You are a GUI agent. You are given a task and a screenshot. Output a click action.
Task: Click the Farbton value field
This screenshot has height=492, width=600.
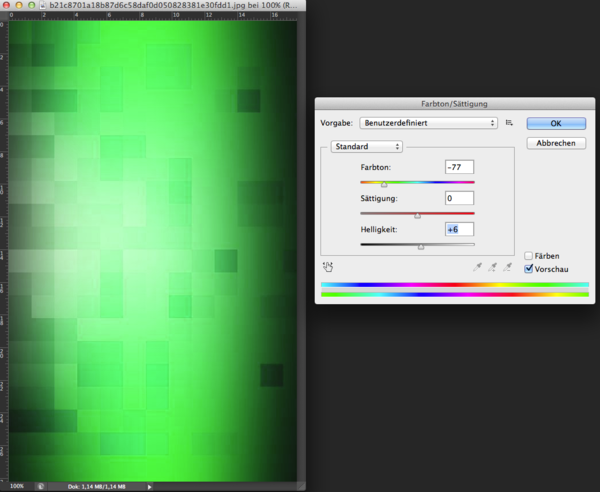pyautogui.click(x=460, y=167)
